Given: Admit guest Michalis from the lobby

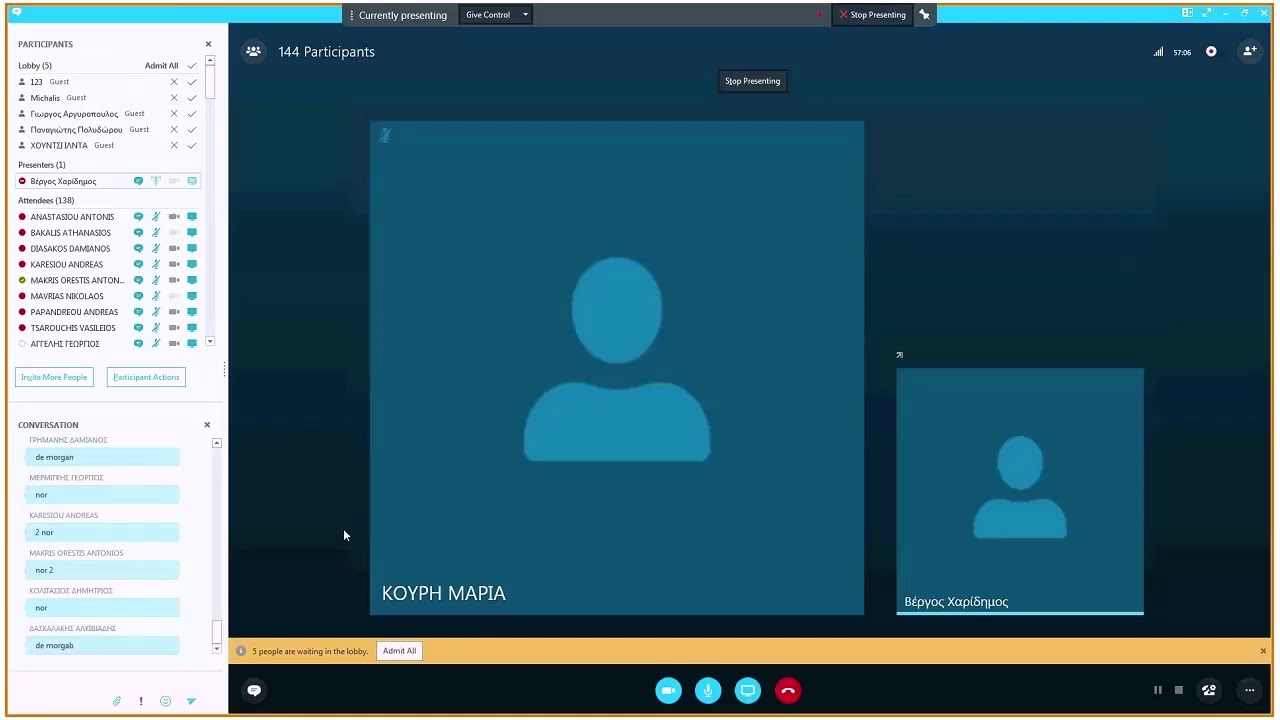Looking at the screenshot, I should (192, 98).
